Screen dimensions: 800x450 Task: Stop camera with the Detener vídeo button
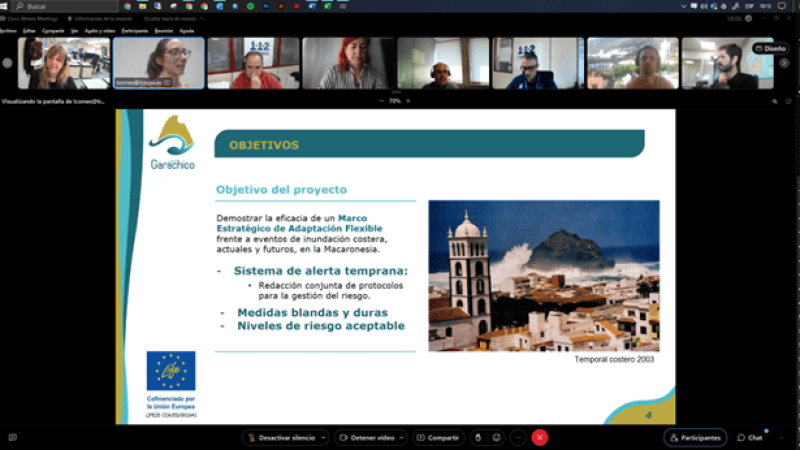tap(367, 438)
